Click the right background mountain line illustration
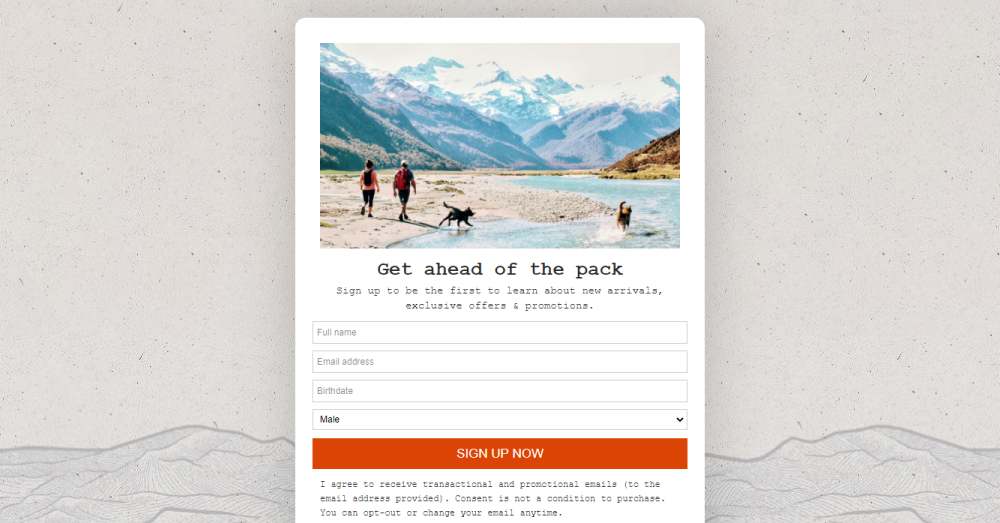This screenshot has width=1000, height=523. click(852, 474)
